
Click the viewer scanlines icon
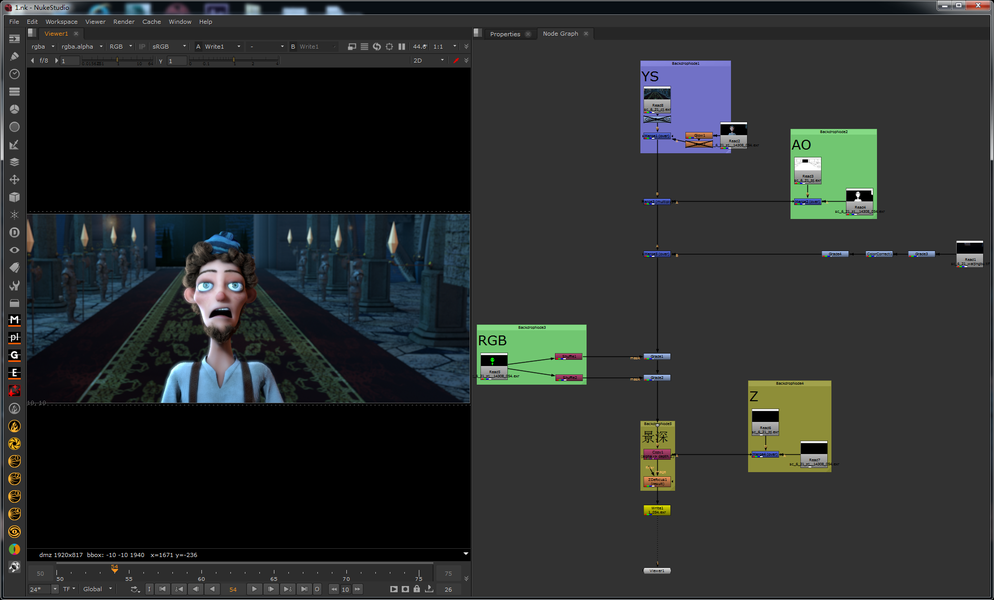click(x=365, y=46)
